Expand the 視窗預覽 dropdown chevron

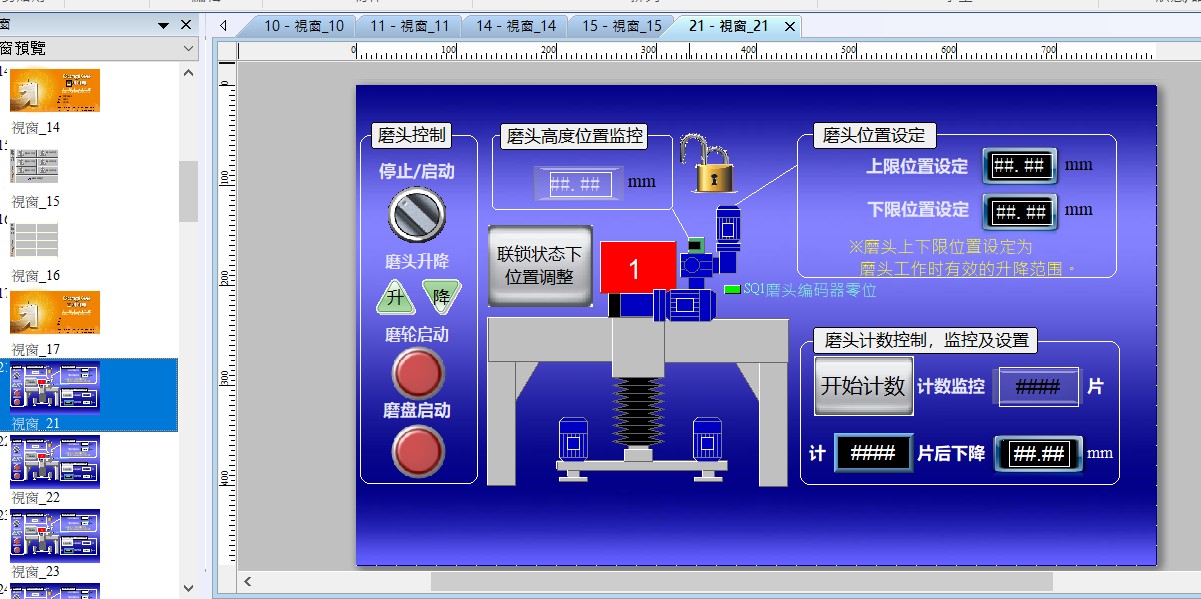[188, 48]
